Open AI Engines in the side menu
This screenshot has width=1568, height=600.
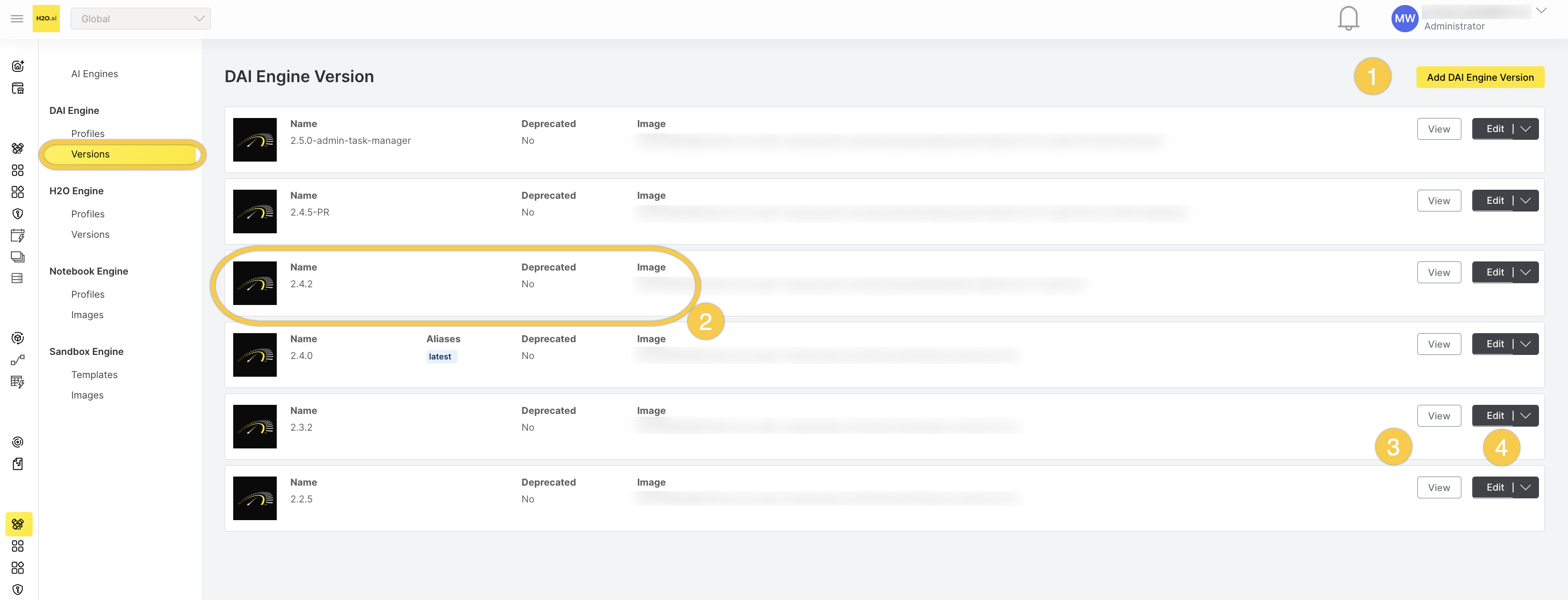[x=94, y=74]
